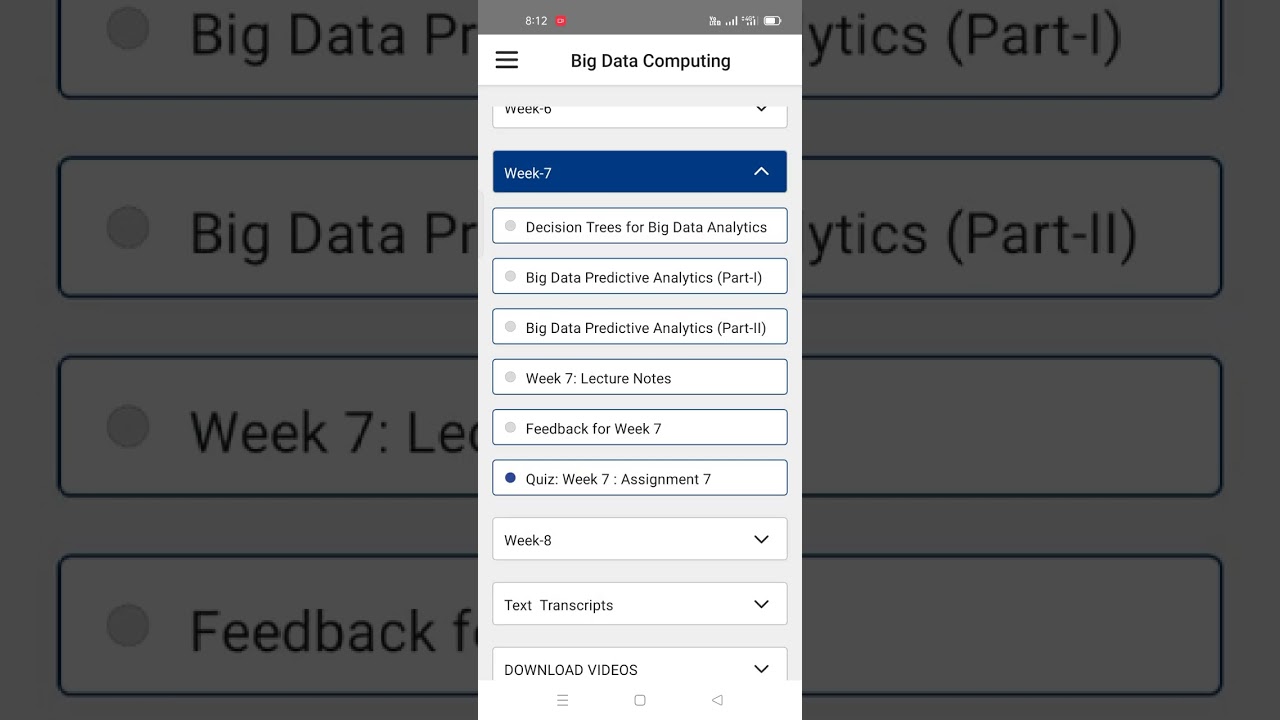Viewport: 1280px width, 720px height.
Task: Open the hamburger menu icon
Action: click(x=507, y=60)
